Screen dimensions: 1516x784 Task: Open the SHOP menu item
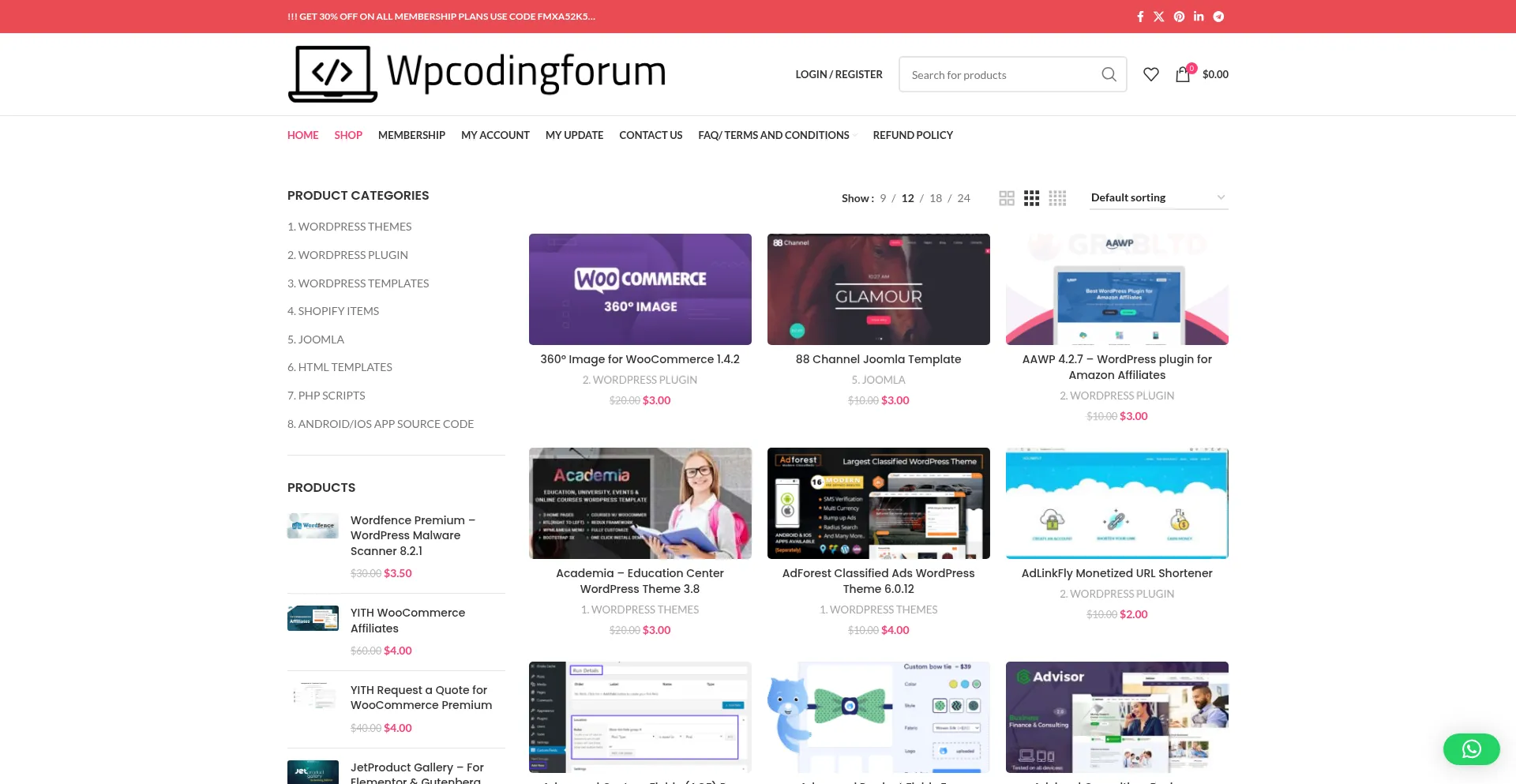(348, 135)
